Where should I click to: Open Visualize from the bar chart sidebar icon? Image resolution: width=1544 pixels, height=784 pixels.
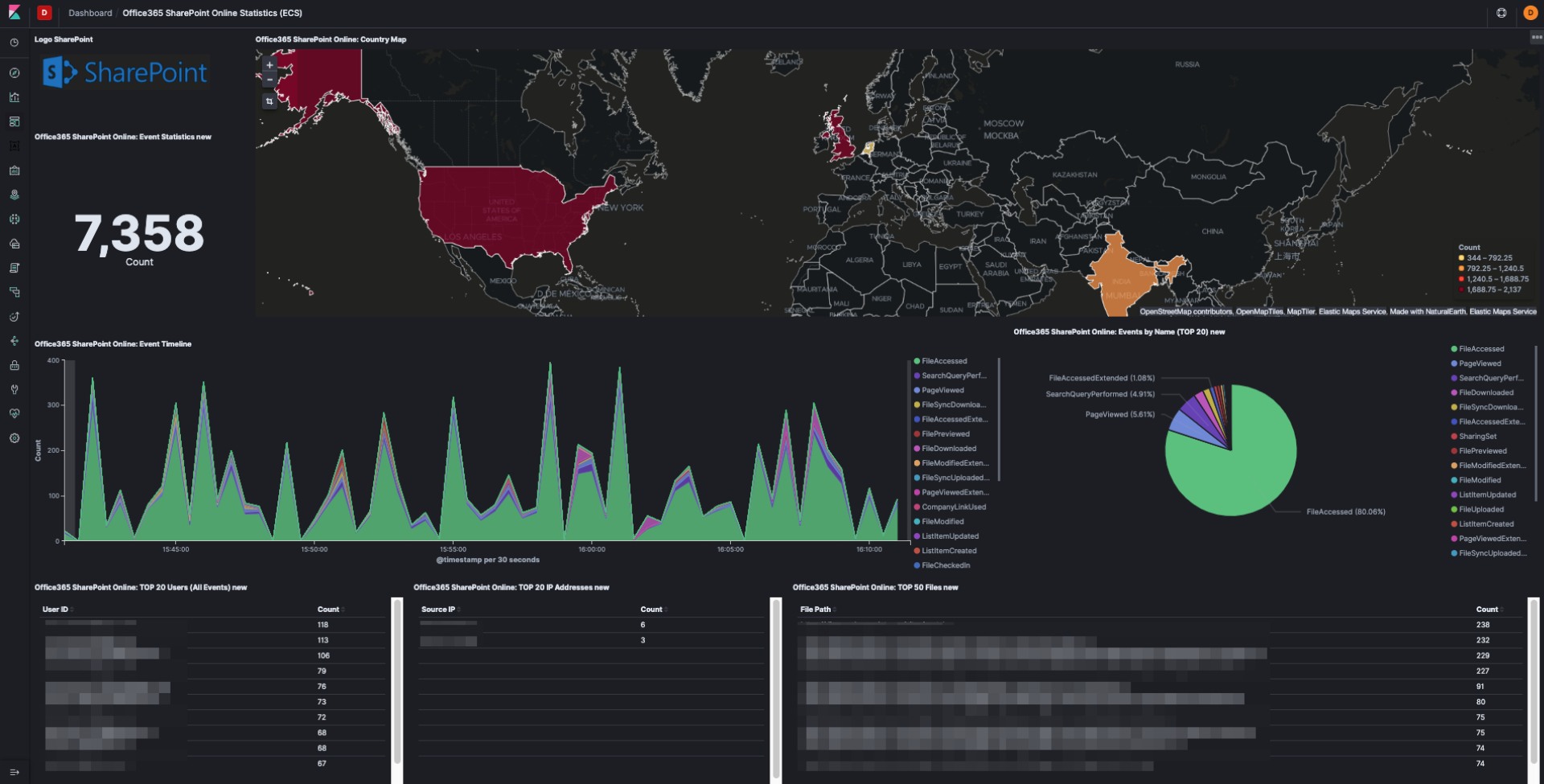(14, 97)
